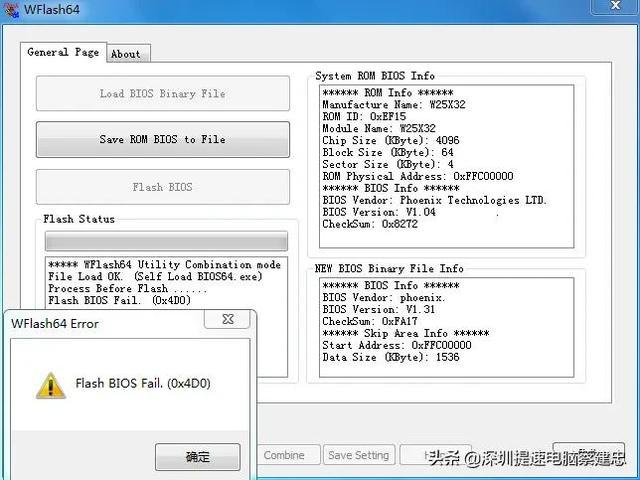Click Load BIOS Binary File button

(x=163, y=93)
